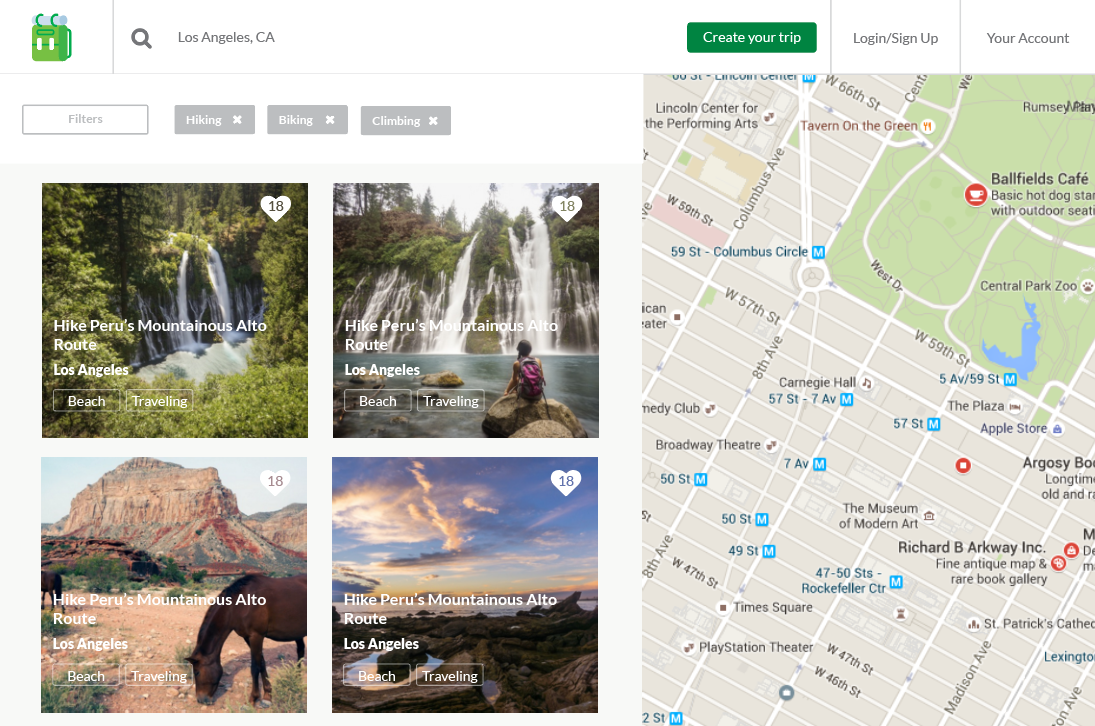Click the Richard B Arkway Inc. map label

click(971, 547)
